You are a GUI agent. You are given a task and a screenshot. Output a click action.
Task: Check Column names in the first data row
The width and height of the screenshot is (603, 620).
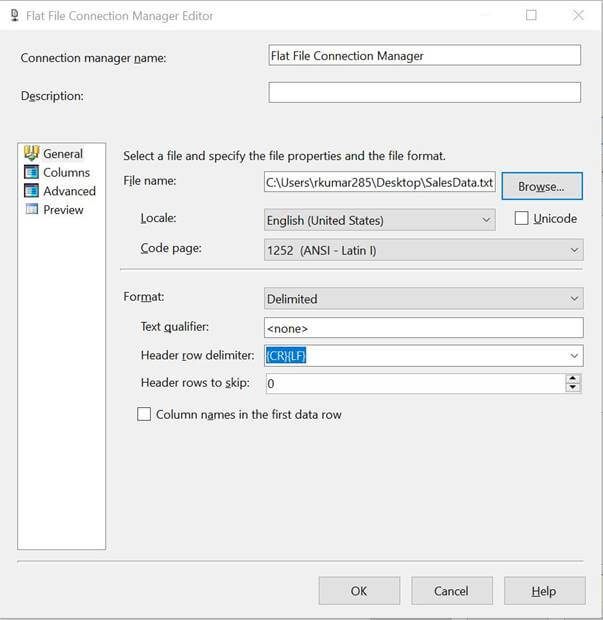tap(144, 414)
